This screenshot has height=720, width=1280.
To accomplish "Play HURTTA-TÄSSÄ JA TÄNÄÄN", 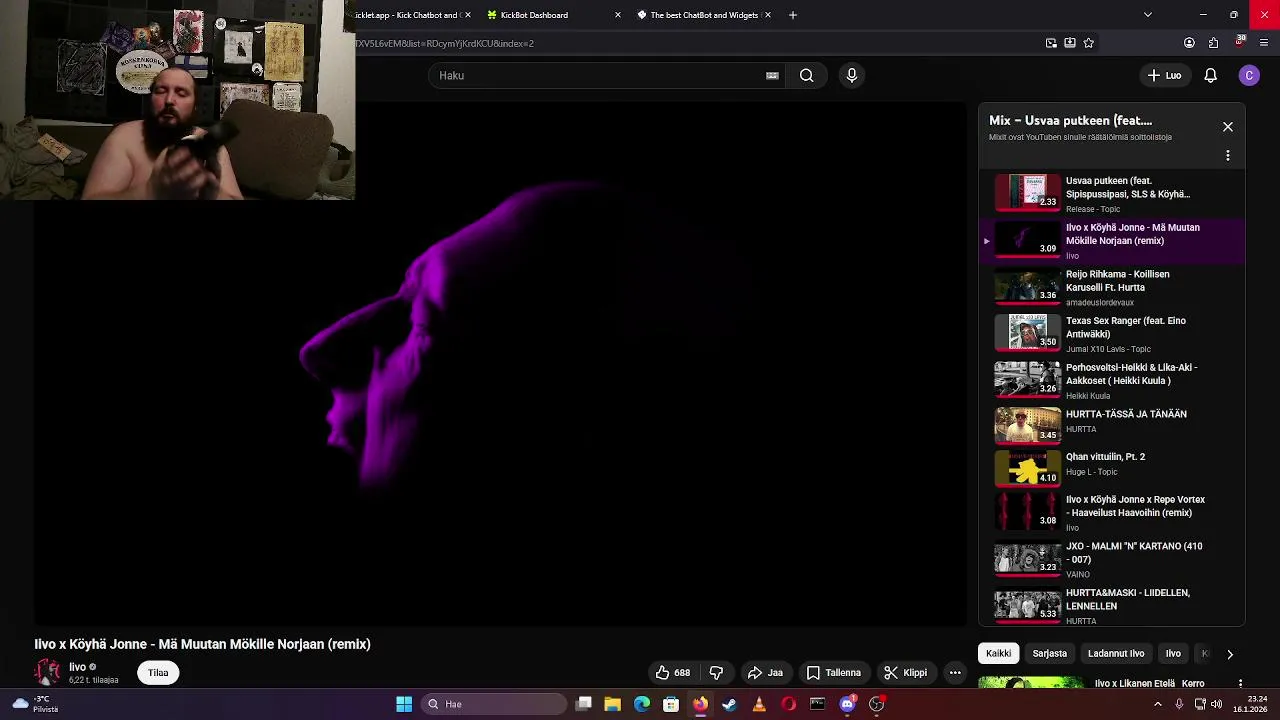I will pos(1112,426).
